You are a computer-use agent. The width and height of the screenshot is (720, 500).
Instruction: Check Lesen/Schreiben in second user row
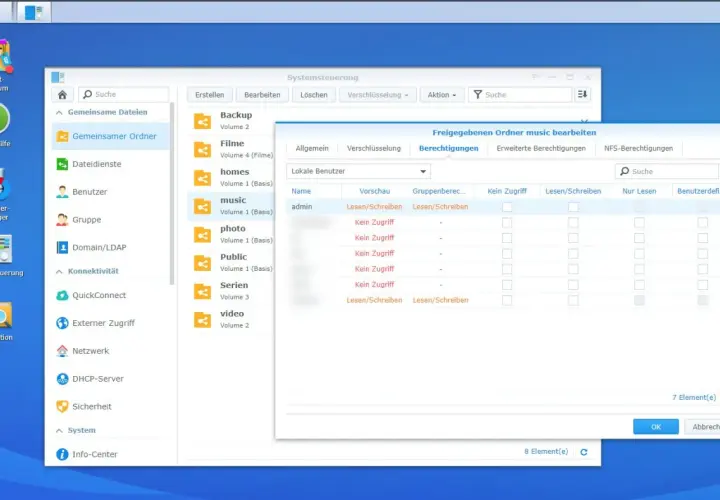tap(573, 223)
